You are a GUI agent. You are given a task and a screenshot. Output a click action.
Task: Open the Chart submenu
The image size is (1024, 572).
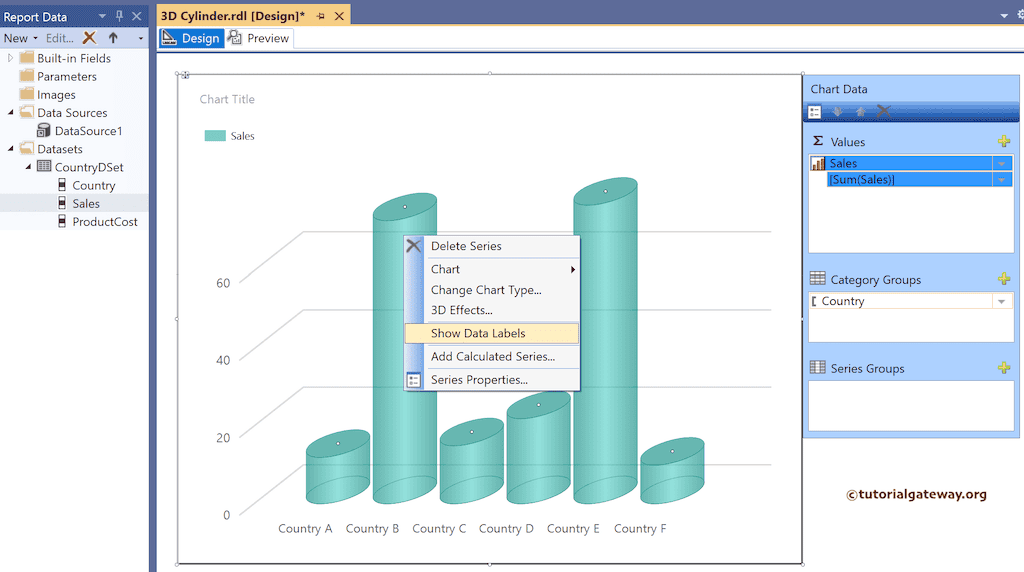coord(492,269)
